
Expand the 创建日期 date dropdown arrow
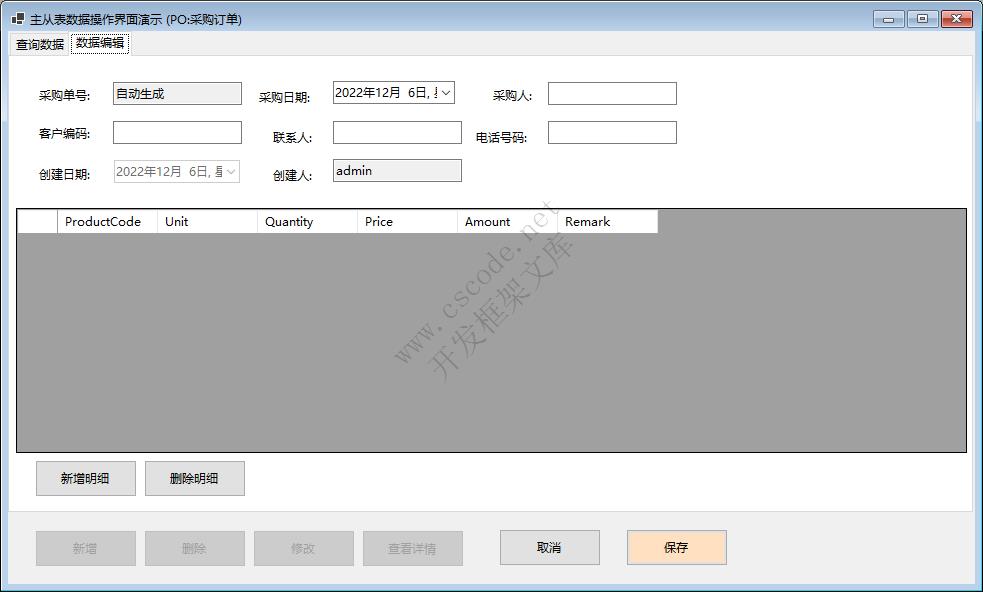click(231, 172)
